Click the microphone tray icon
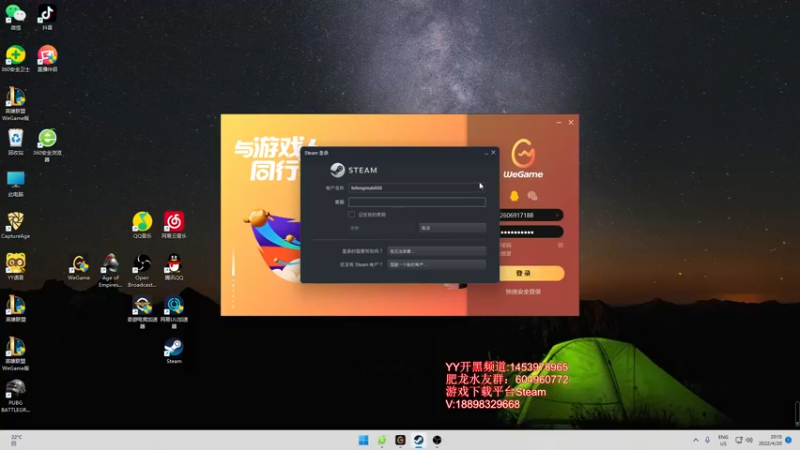The height and width of the screenshot is (450, 800). tap(707, 440)
